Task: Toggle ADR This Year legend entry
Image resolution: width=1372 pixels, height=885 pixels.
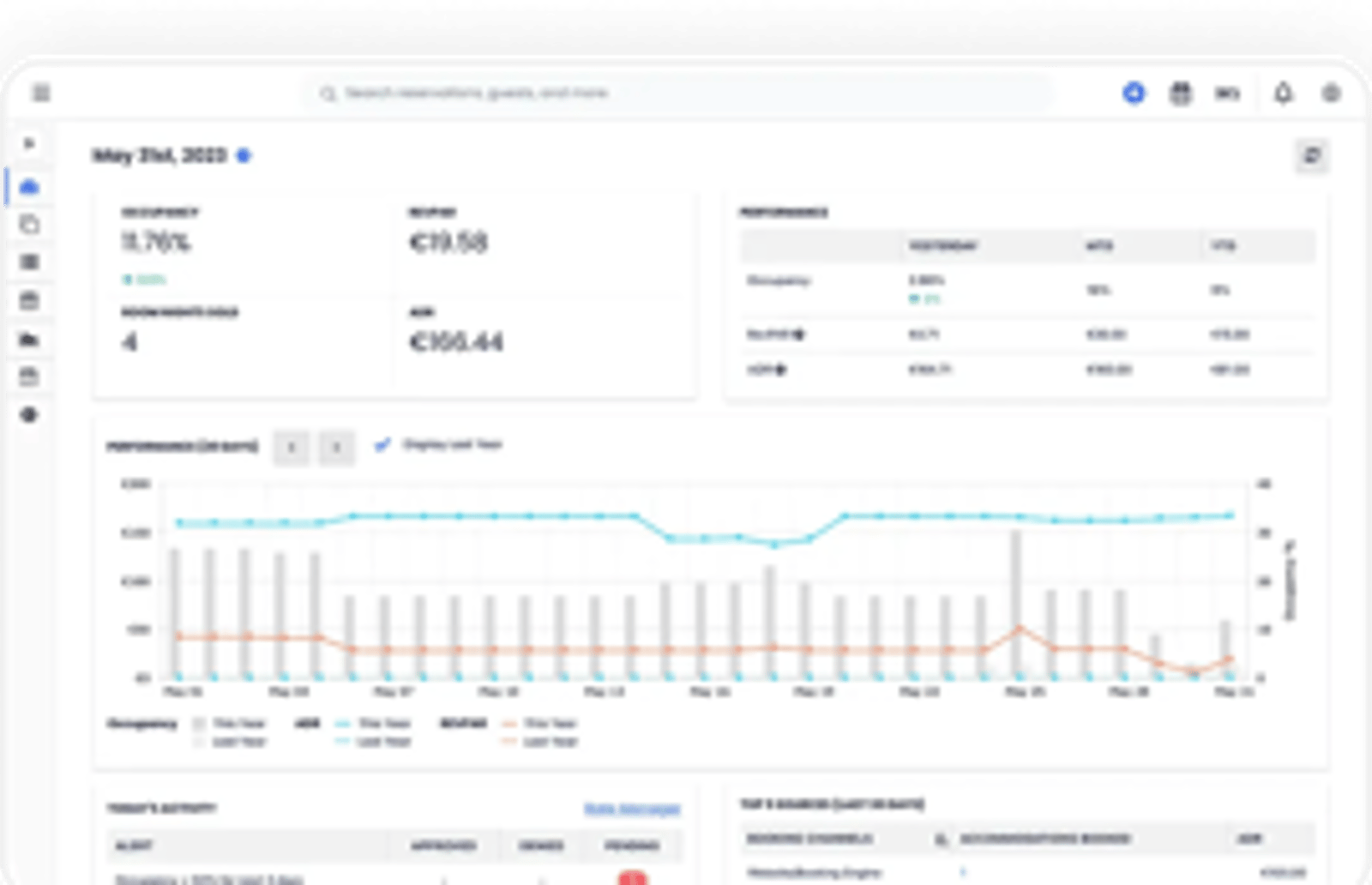Action: 374,723
